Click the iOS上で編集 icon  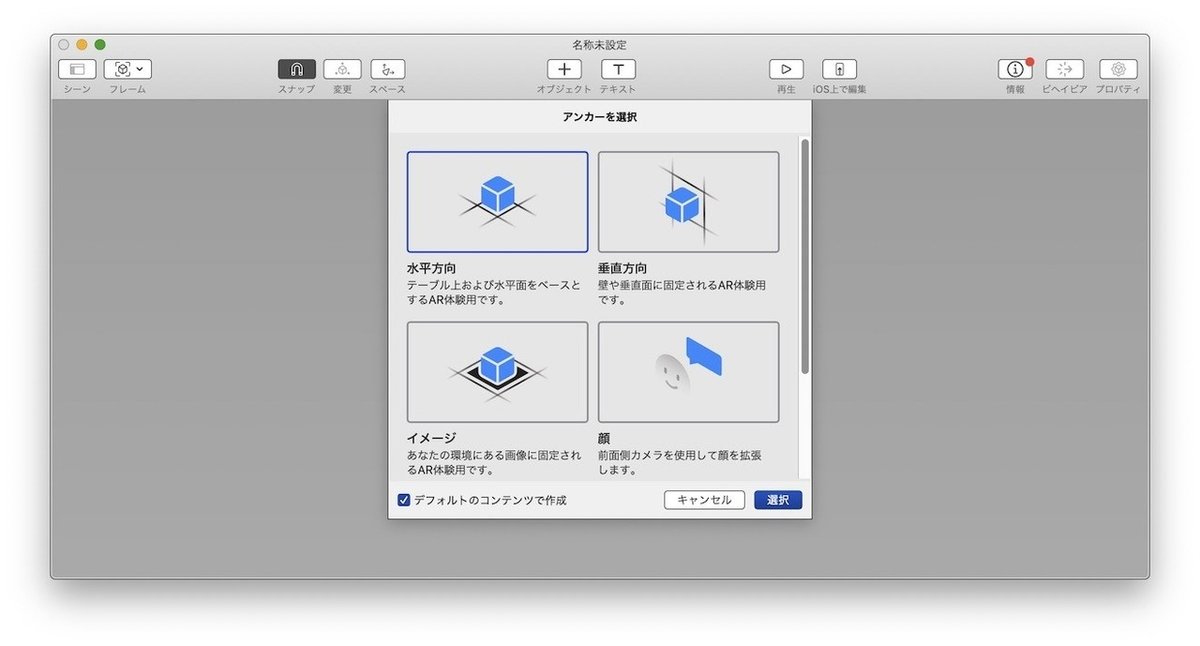coord(839,69)
